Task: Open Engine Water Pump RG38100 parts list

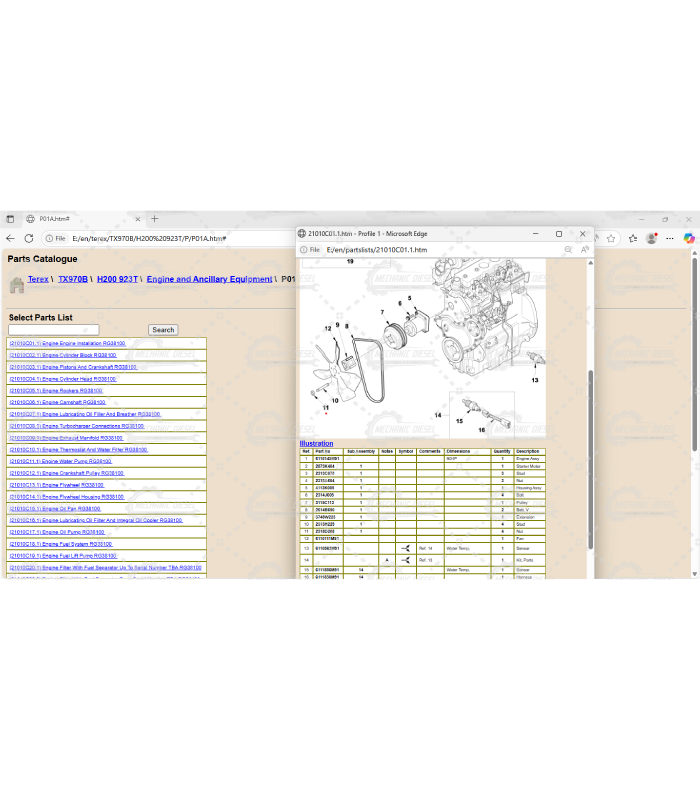Action: [x=60, y=461]
